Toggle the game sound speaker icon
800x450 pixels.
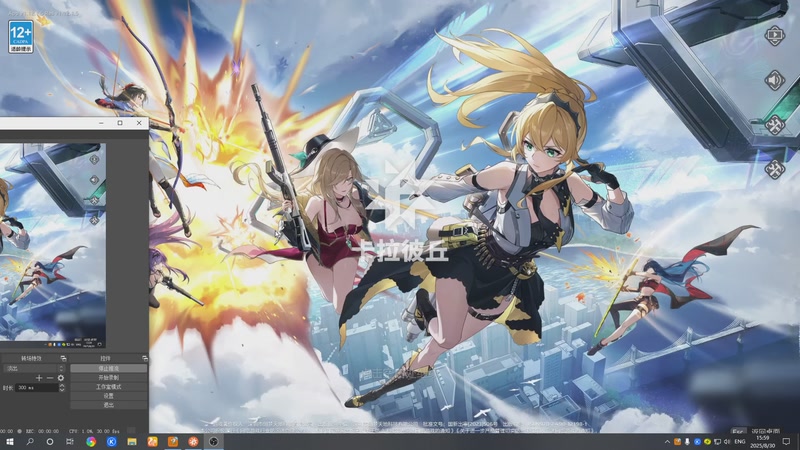click(x=774, y=80)
